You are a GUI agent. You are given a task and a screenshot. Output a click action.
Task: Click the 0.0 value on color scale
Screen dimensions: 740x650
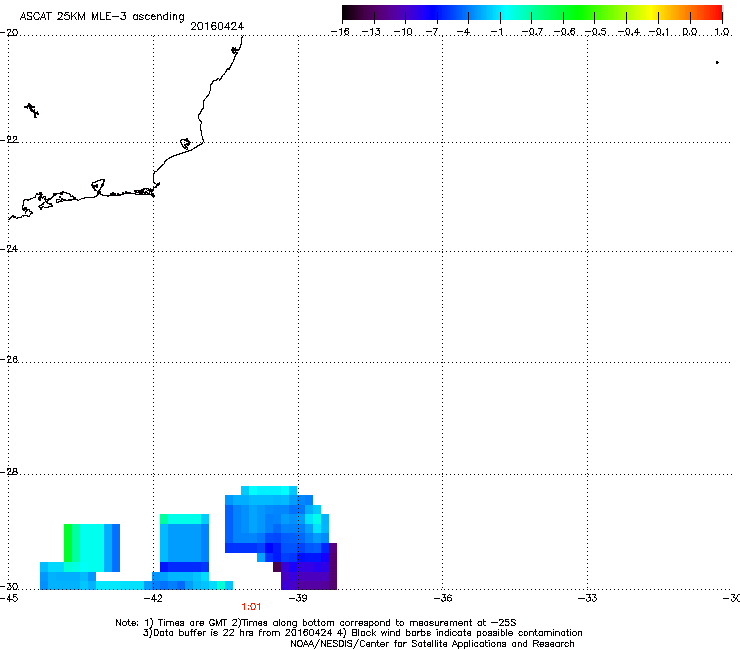690,32
